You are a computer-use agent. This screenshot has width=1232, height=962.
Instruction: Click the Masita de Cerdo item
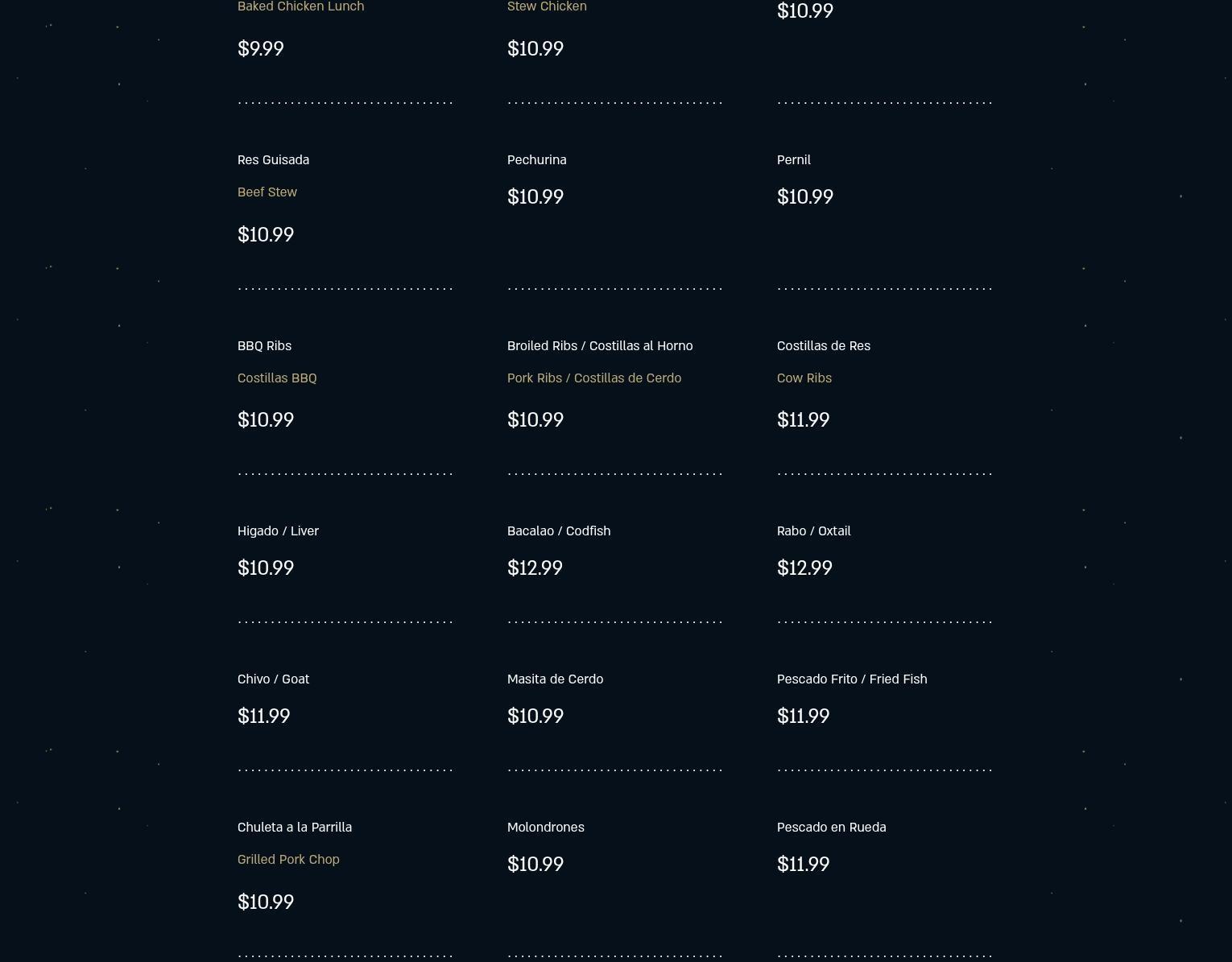click(555, 679)
